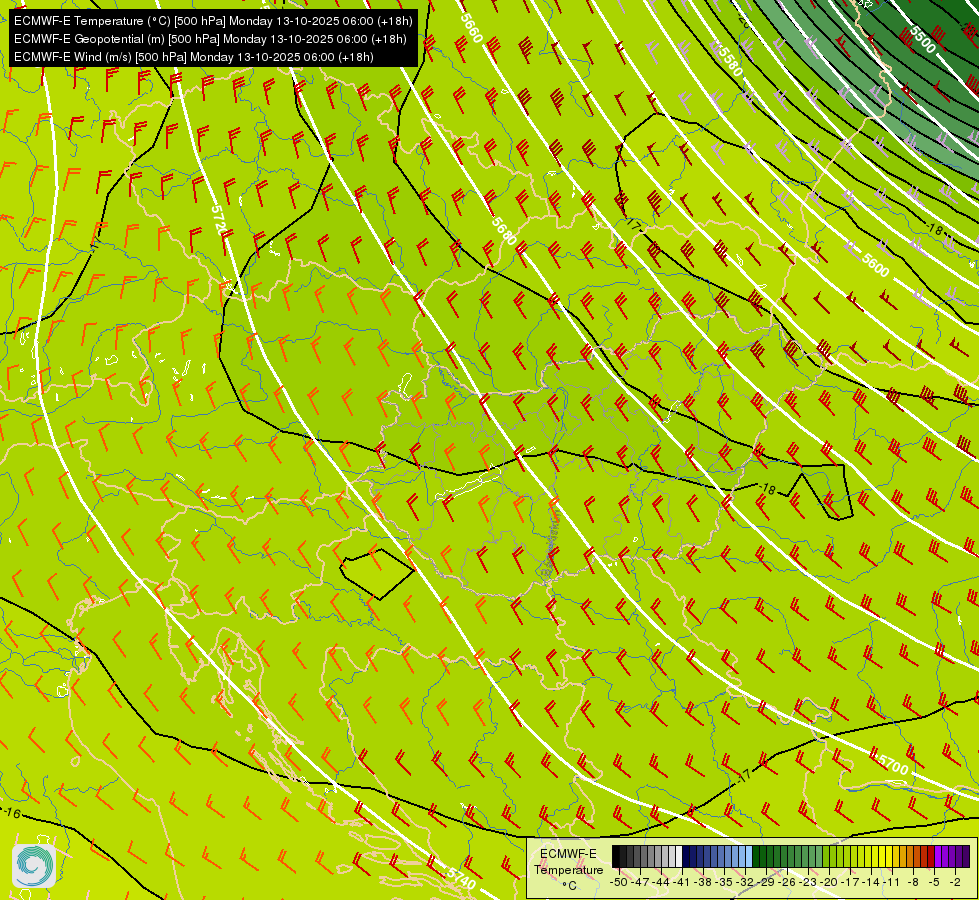Click the 5680 geopotential contour label

point(504,230)
